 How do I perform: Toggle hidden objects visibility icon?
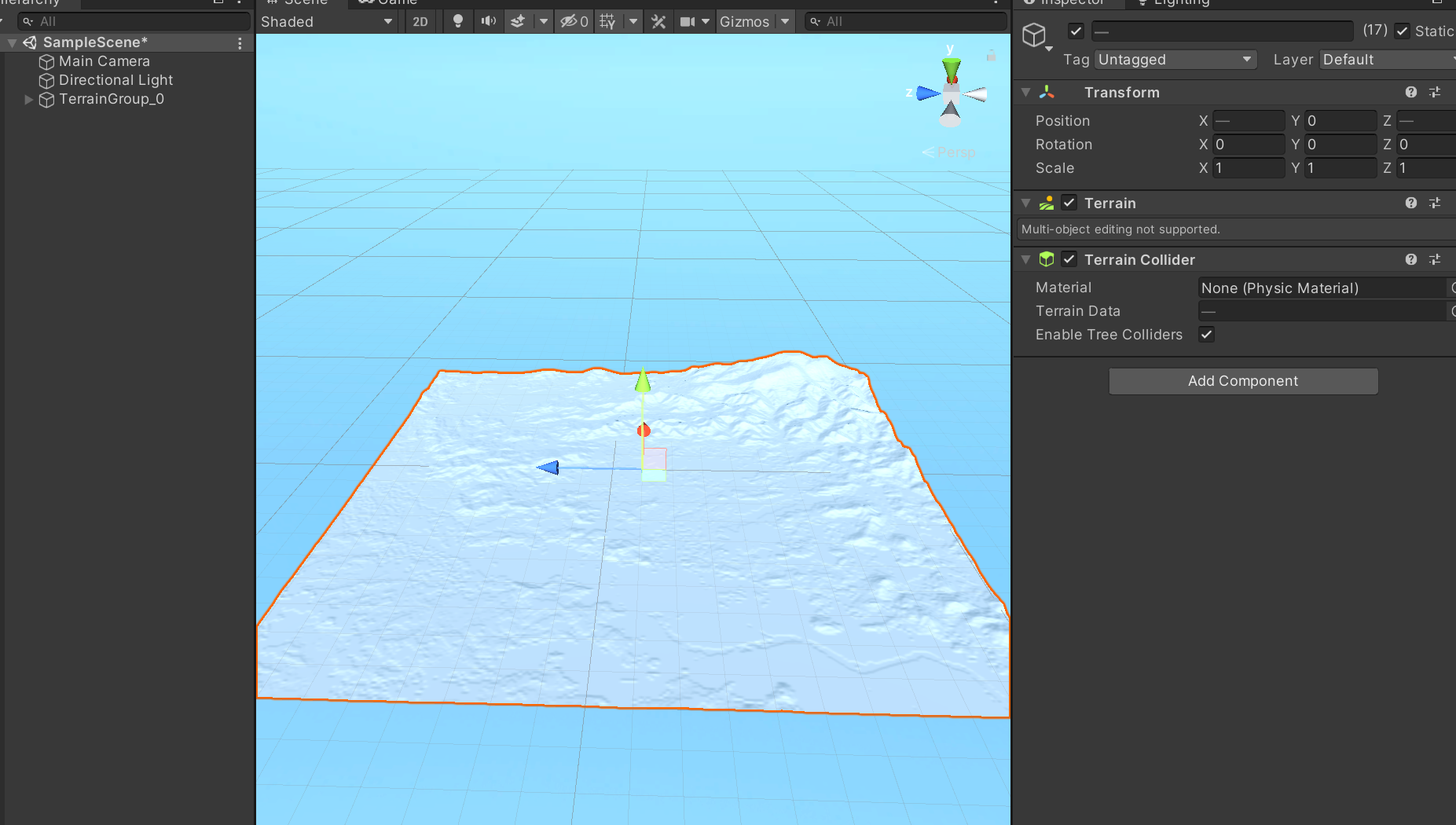pos(574,21)
